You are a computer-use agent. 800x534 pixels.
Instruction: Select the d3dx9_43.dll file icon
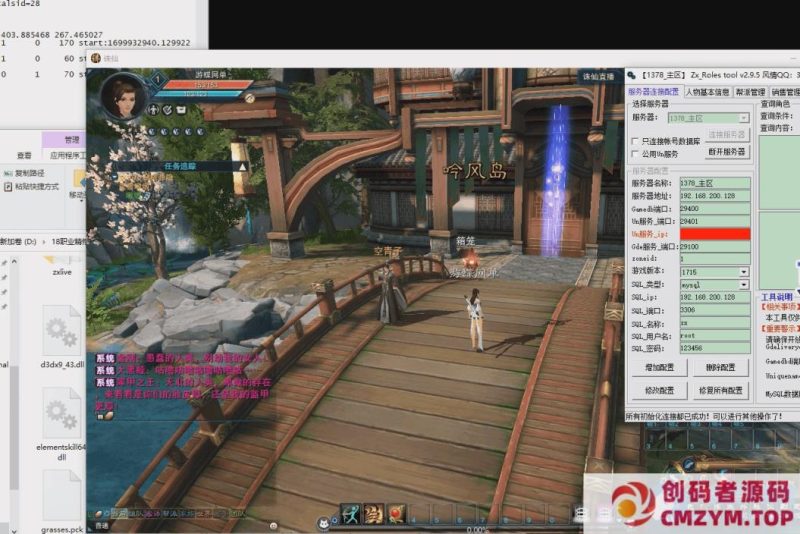62,330
